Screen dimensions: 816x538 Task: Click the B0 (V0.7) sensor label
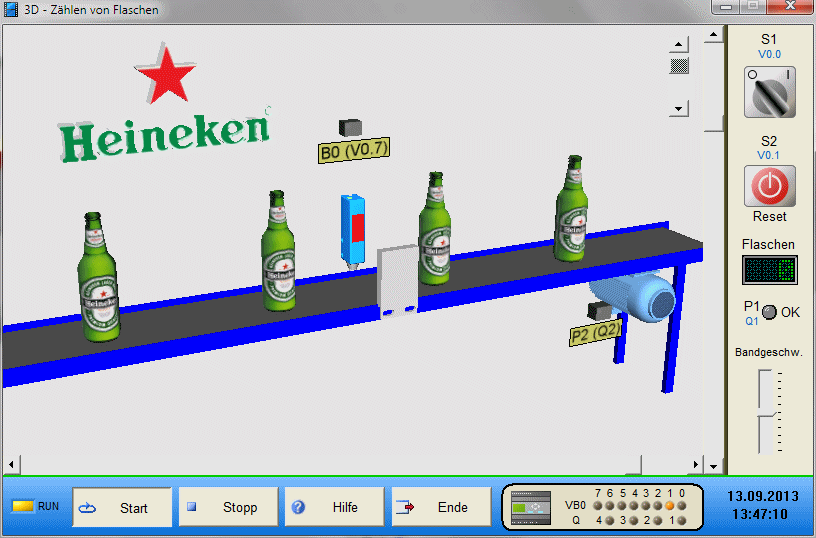point(354,151)
